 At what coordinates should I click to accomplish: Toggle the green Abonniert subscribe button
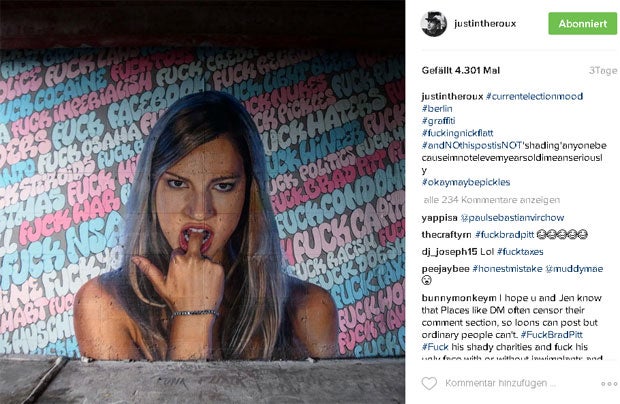point(582,24)
